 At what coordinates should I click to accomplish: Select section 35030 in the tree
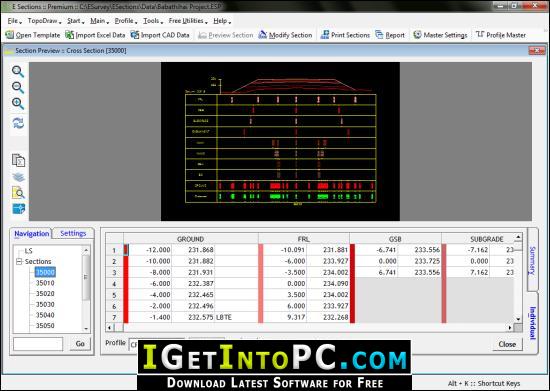pyautogui.click(x=45, y=304)
